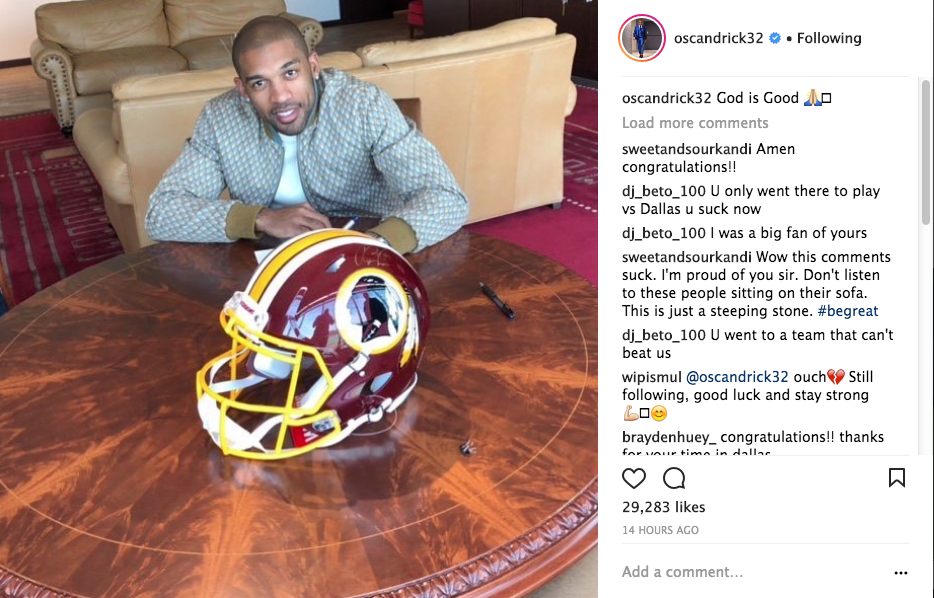934x598 pixels.
Task: Click the oscandrick32 profile avatar
Action: (642, 38)
